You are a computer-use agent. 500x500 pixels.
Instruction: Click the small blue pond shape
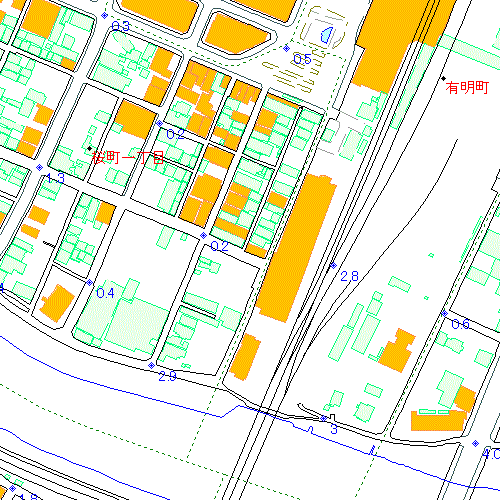[326, 35]
